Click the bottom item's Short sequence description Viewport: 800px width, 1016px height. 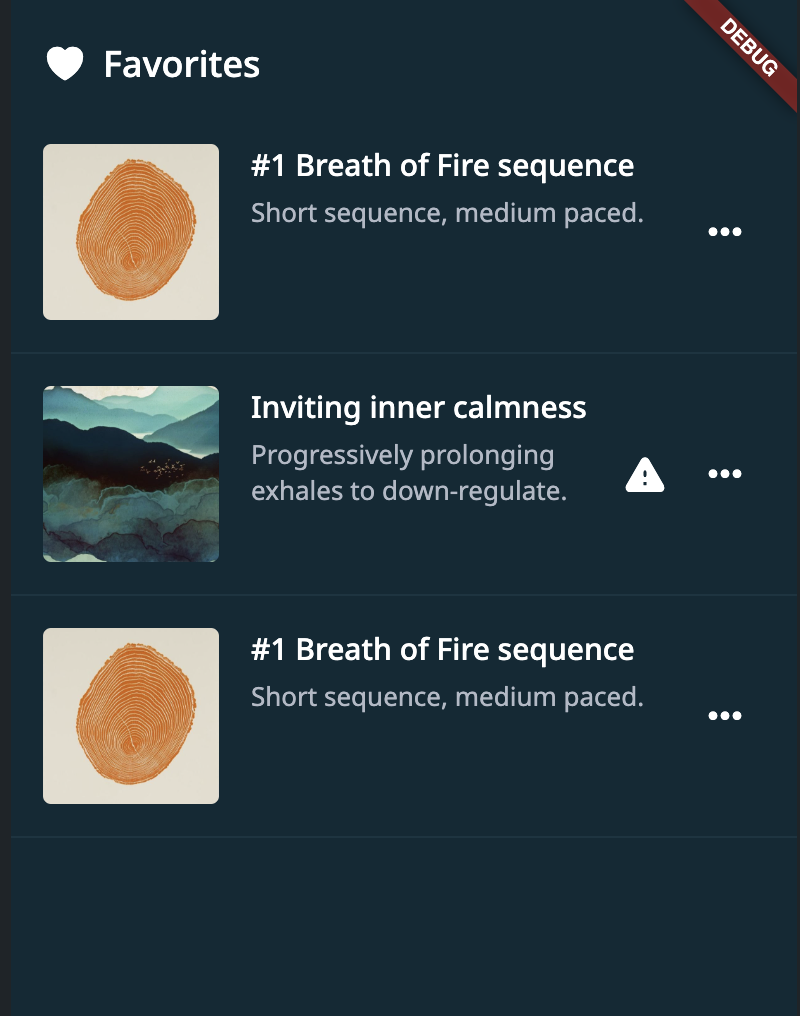pyautogui.click(x=448, y=696)
